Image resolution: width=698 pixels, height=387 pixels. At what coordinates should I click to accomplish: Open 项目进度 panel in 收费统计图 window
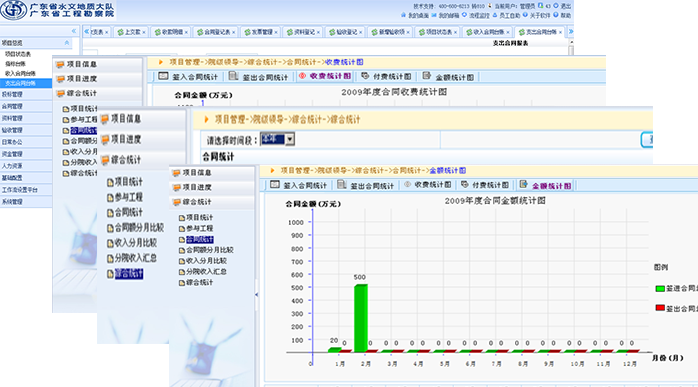click(x=98, y=79)
